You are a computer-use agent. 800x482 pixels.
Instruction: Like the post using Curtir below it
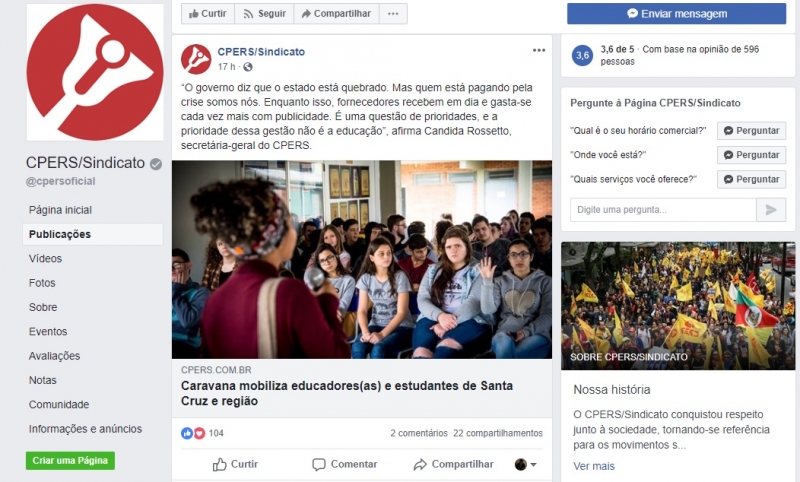235,464
